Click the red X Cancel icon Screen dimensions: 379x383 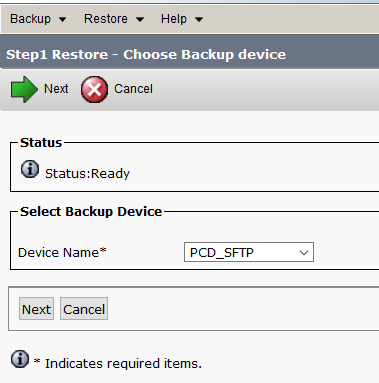[x=94, y=89]
